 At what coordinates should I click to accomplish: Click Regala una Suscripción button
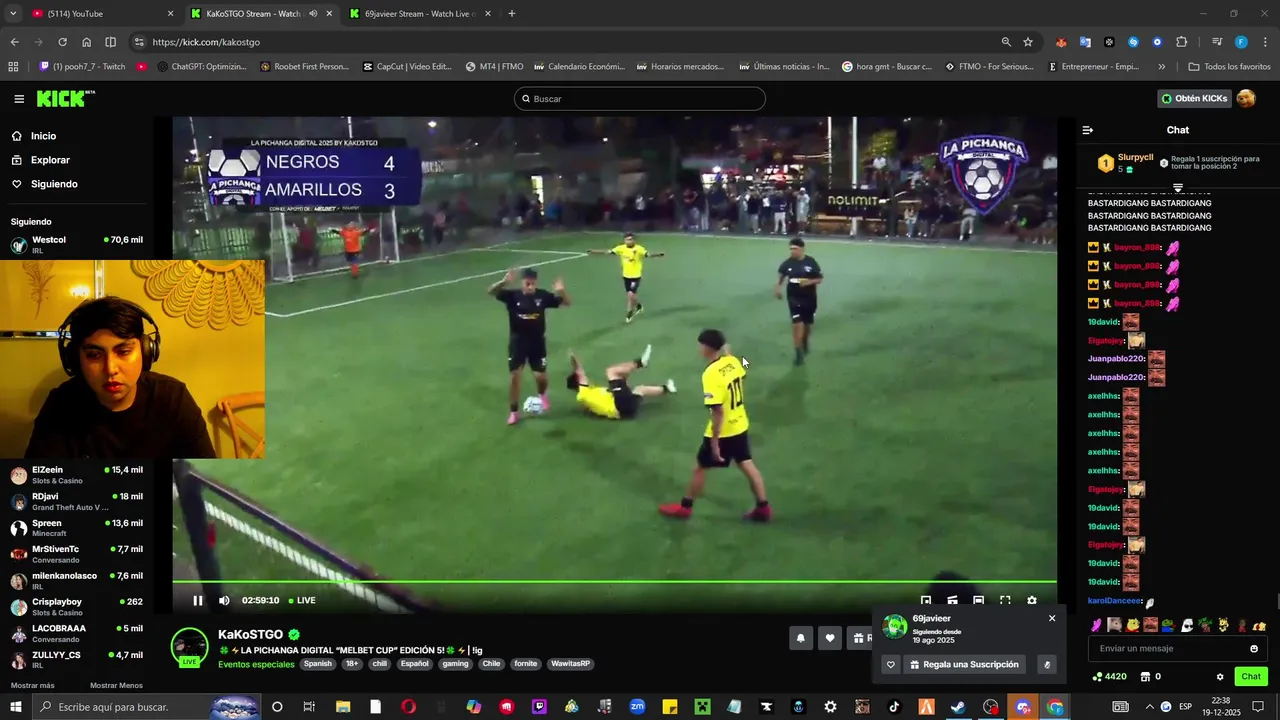pos(965,664)
